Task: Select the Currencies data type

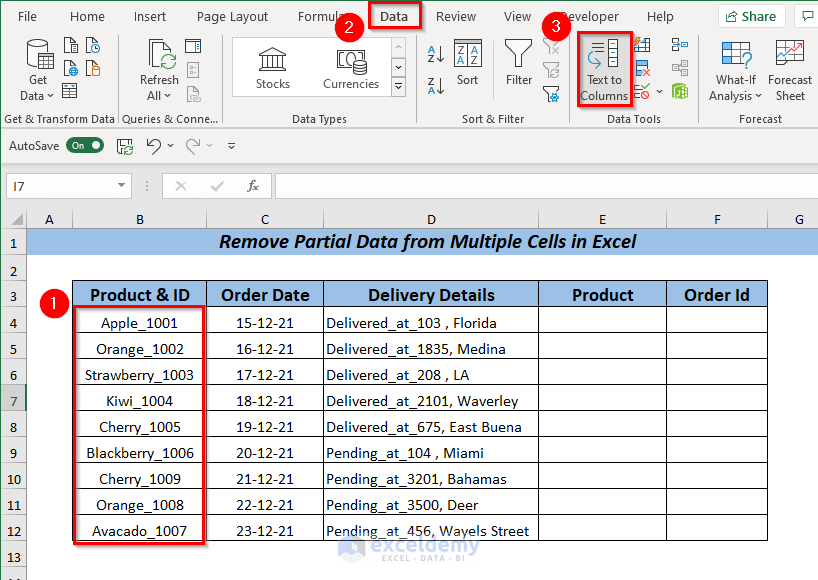Action: click(x=351, y=68)
